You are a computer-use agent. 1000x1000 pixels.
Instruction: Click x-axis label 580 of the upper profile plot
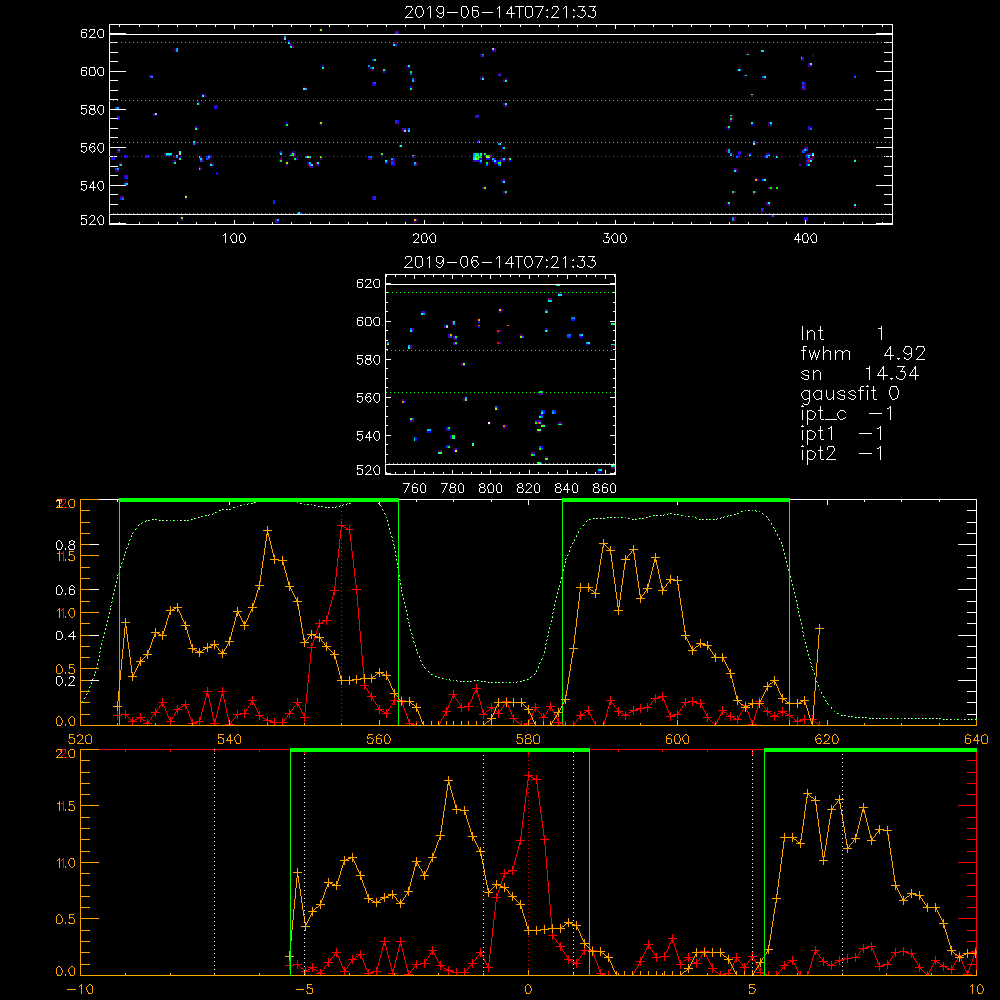point(528,739)
